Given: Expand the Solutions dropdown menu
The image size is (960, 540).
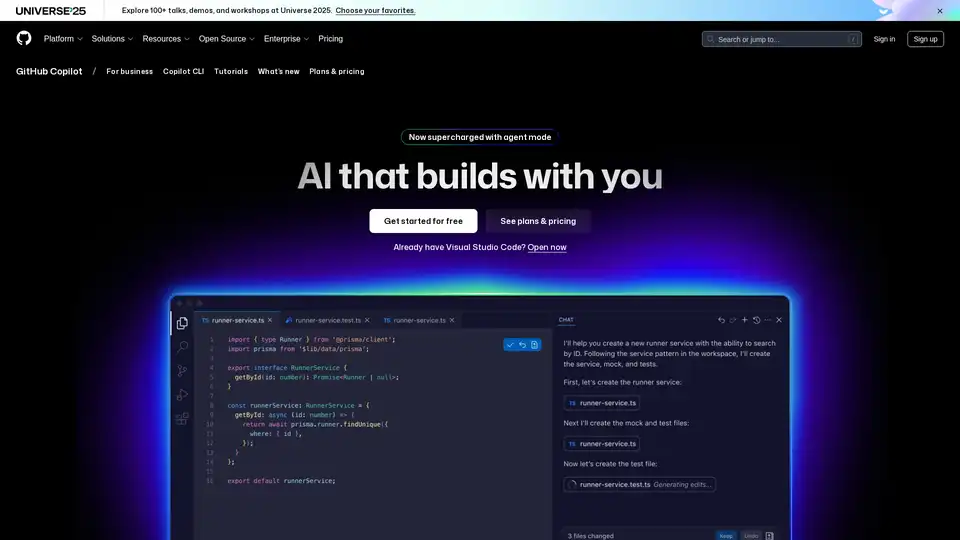Looking at the screenshot, I should (x=112, y=39).
